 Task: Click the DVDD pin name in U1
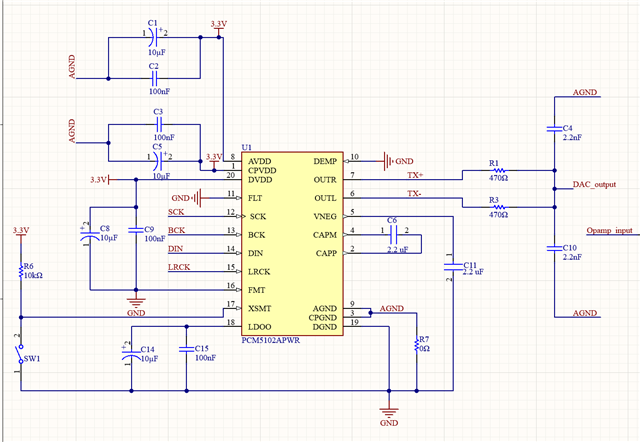(x=260, y=180)
